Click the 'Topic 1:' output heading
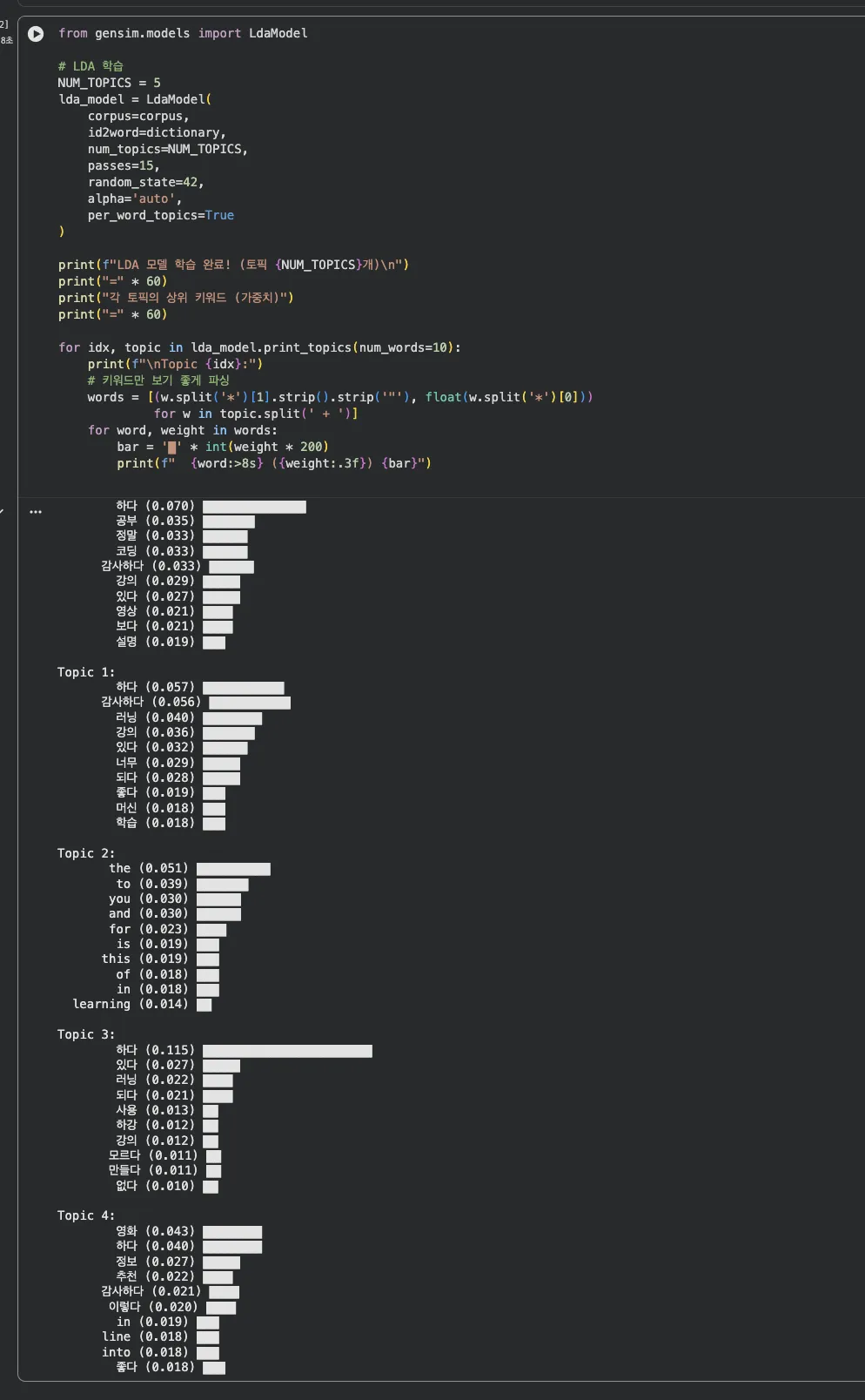Viewport: 865px width, 1400px height. tap(85, 672)
